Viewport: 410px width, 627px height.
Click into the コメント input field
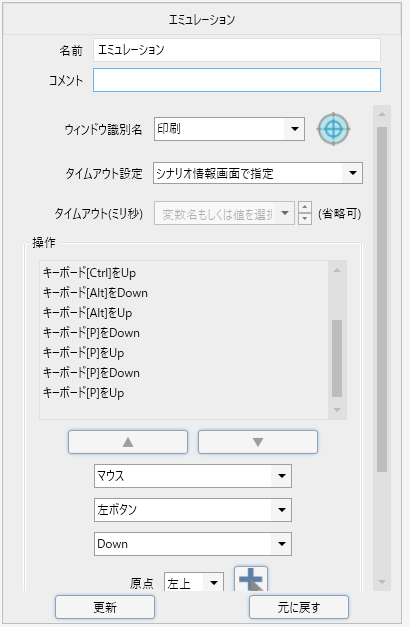(x=237, y=80)
